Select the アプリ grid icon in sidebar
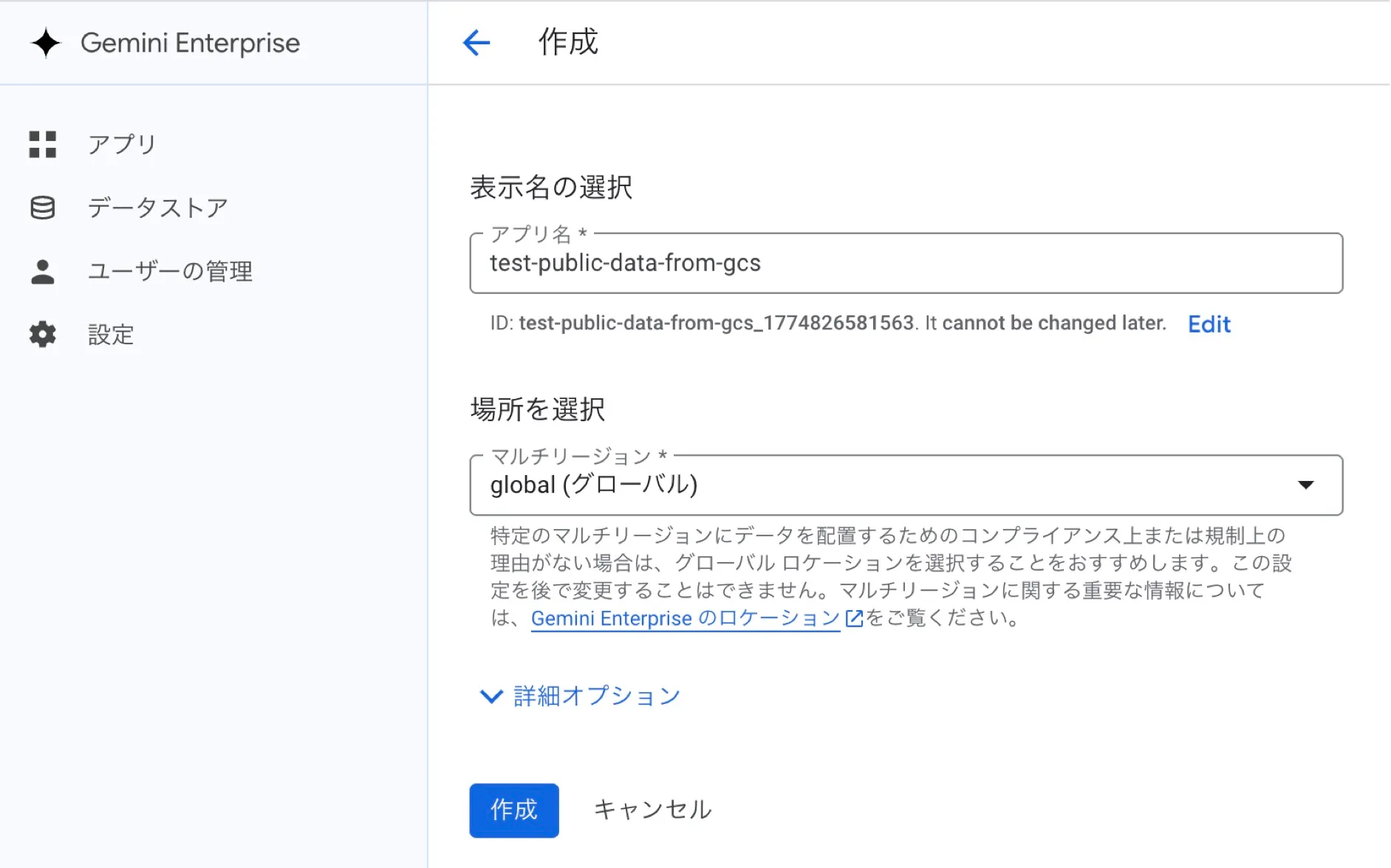 coord(42,145)
